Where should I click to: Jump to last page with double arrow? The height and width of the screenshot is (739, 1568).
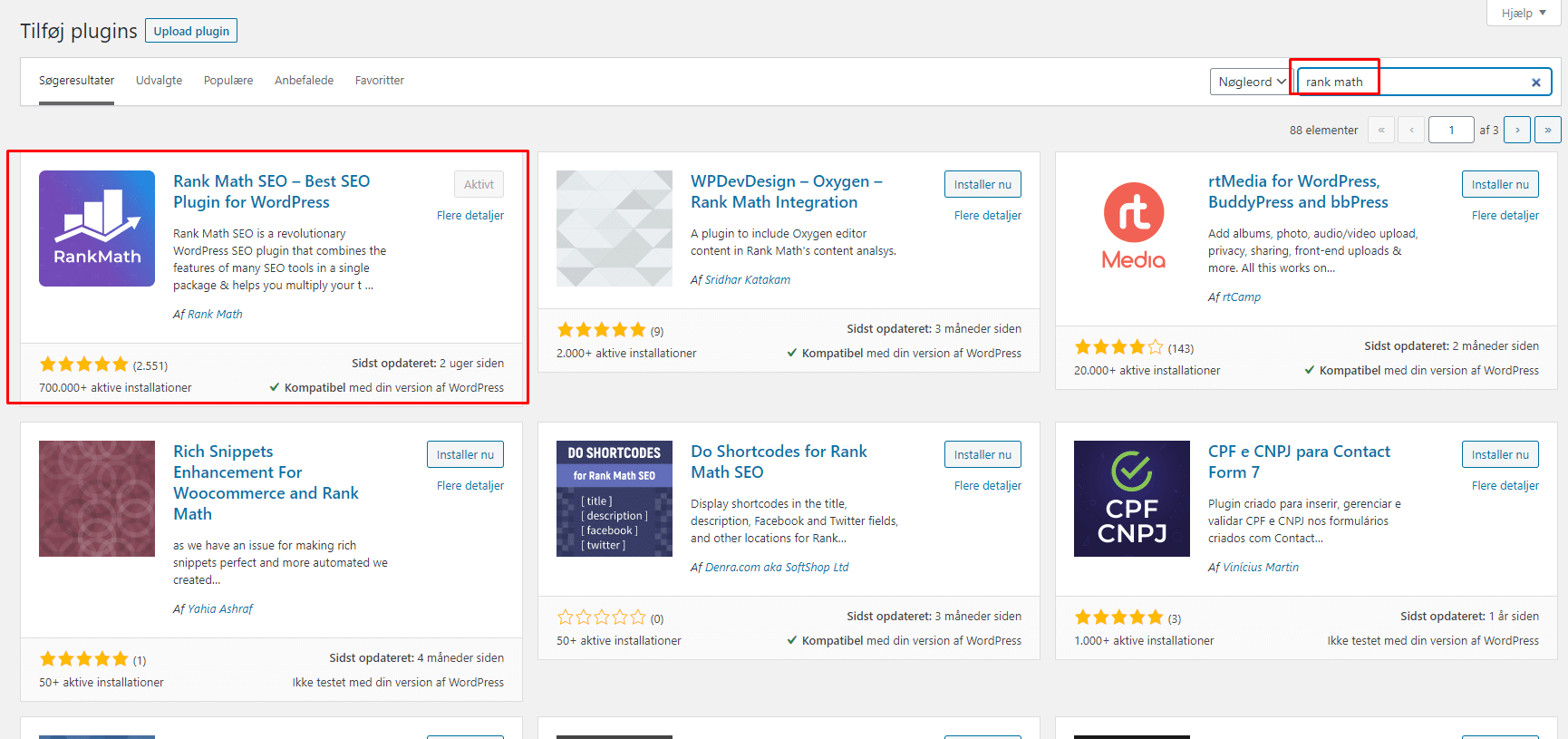pos(1548,130)
